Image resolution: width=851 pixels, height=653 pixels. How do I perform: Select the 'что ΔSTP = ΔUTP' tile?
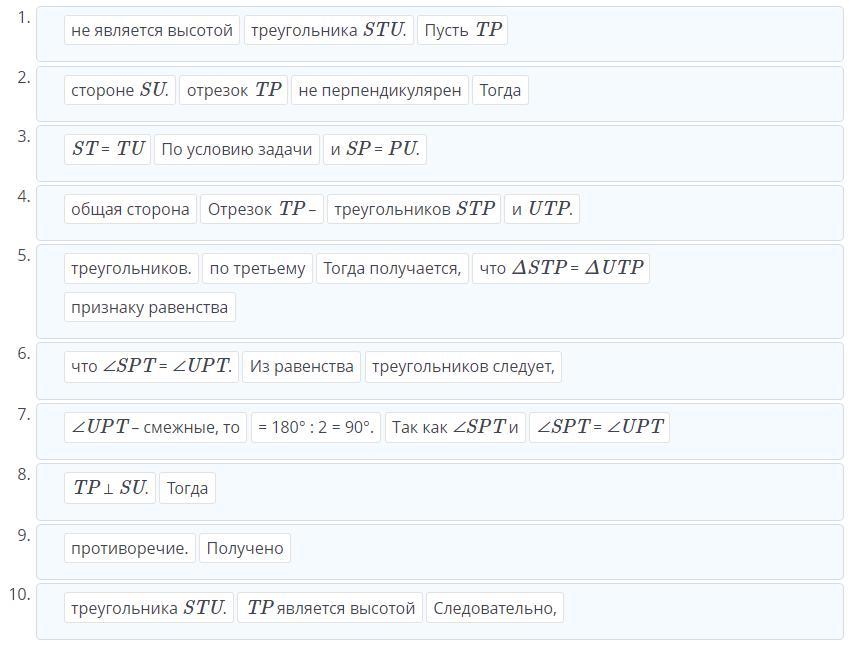click(x=561, y=268)
